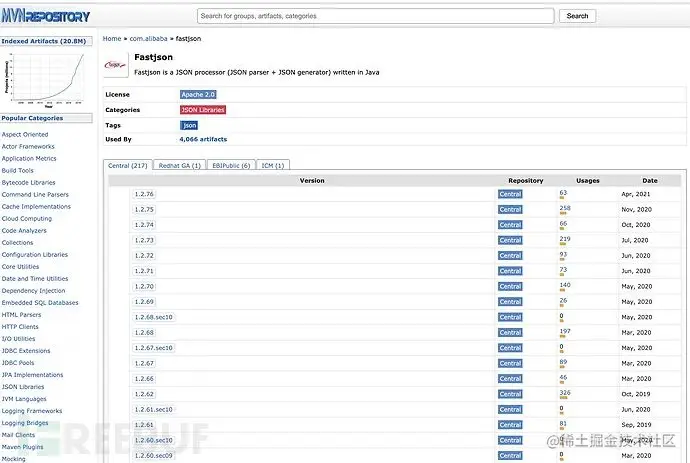Open version 1.2.61.sec10
Viewport: 690px width, 463px height.
coord(154,410)
